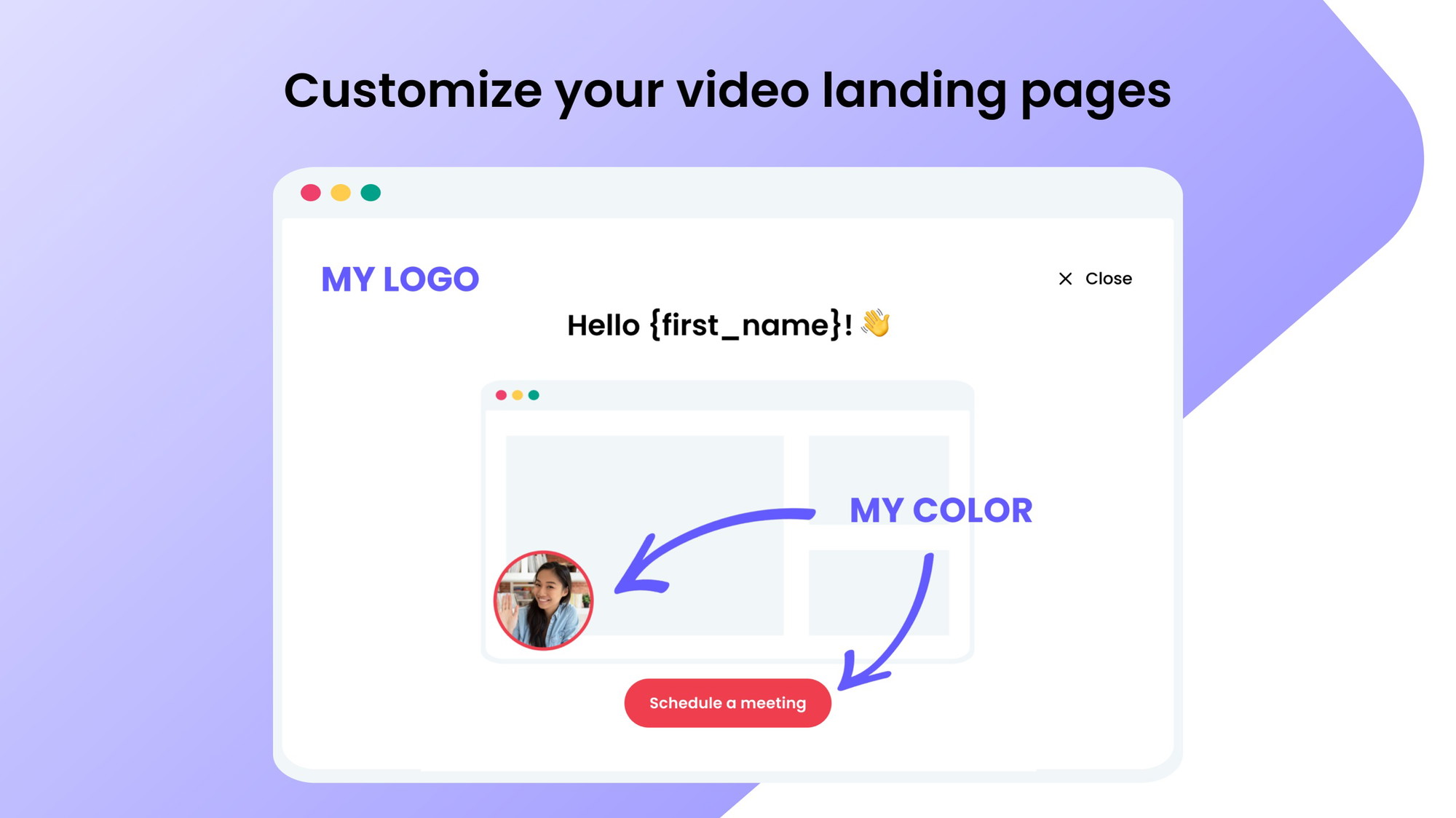Click the small red dot in the inner mockup window
This screenshot has width=1456, height=818.
coord(501,395)
